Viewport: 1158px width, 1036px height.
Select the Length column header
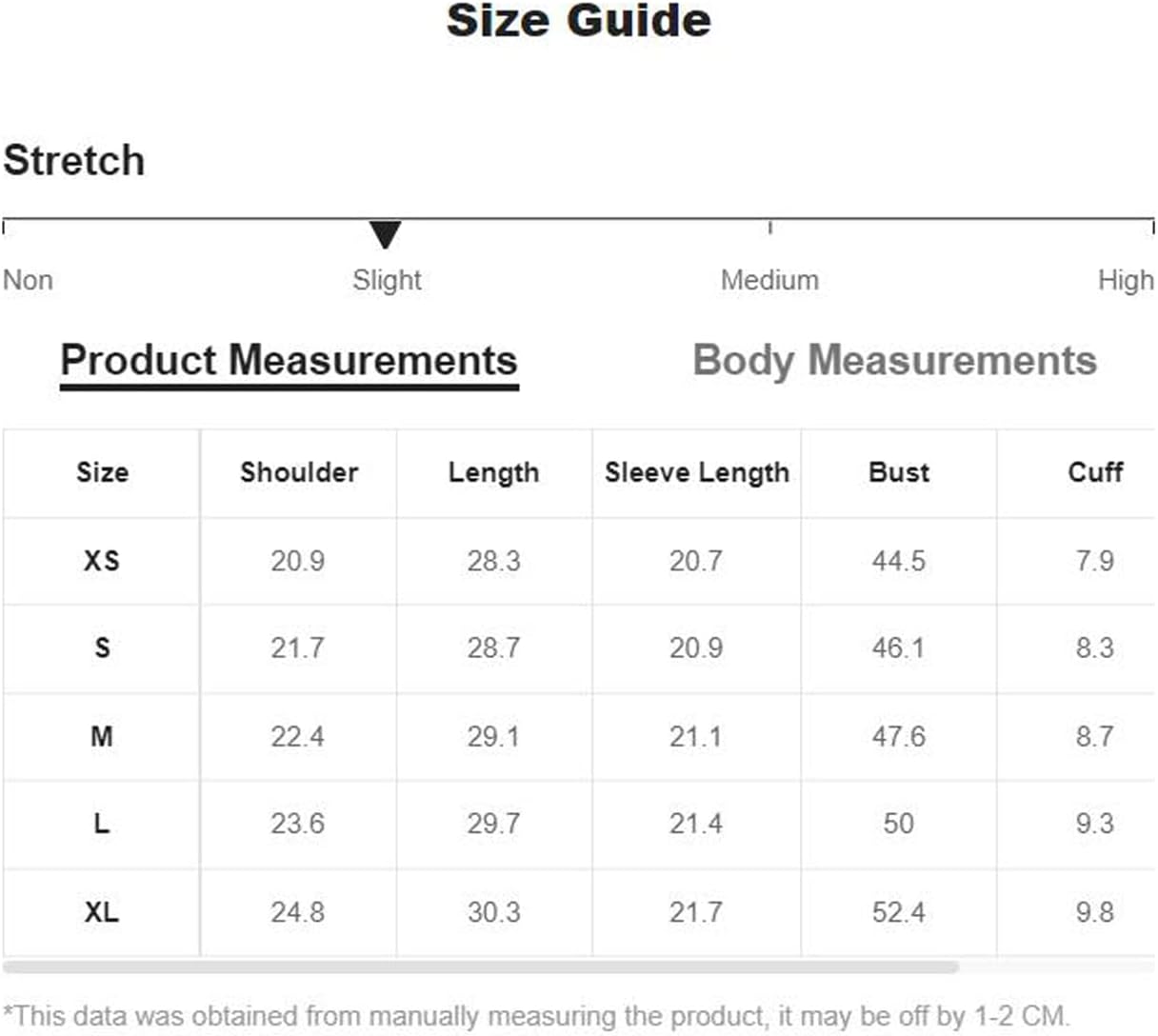click(x=493, y=472)
